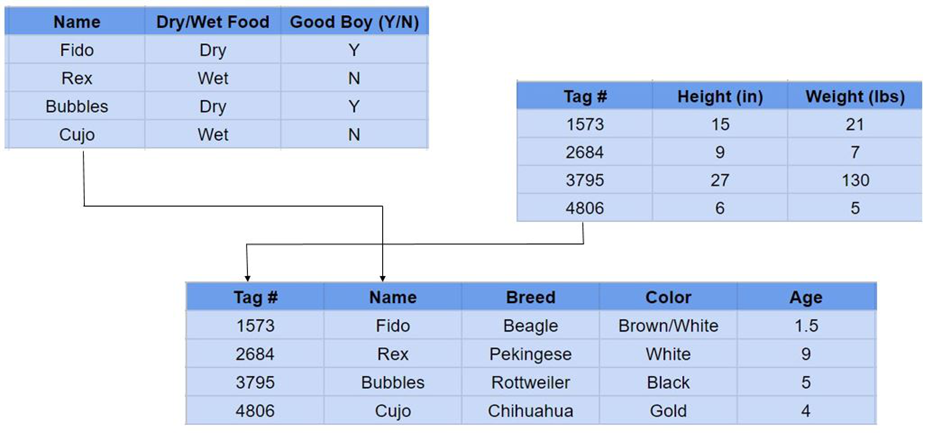Screen dimensions: 933x442
Task: Select 'Bubbles' in the food table
Action: coord(77,106)
